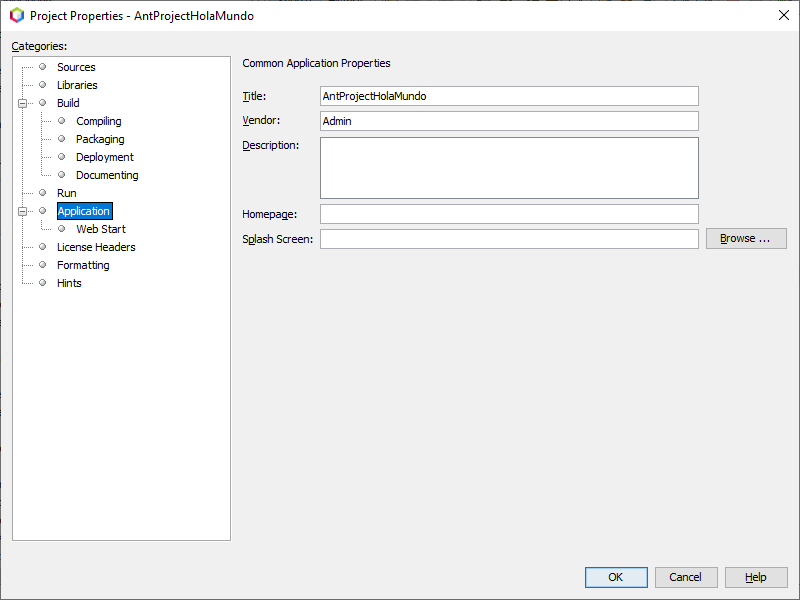The image size is (800, 600).
Task: Collapse the Build category tree node
Action: point(22,103)
